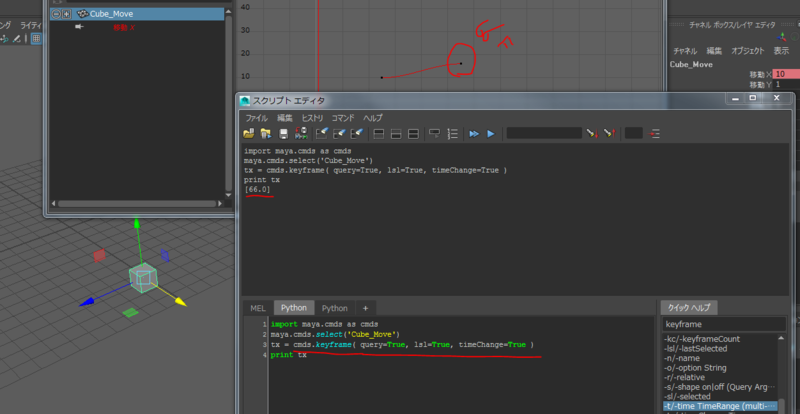Click the 移動 X value field showing 10
Screen dimensions: 800x414
(786, 74)
